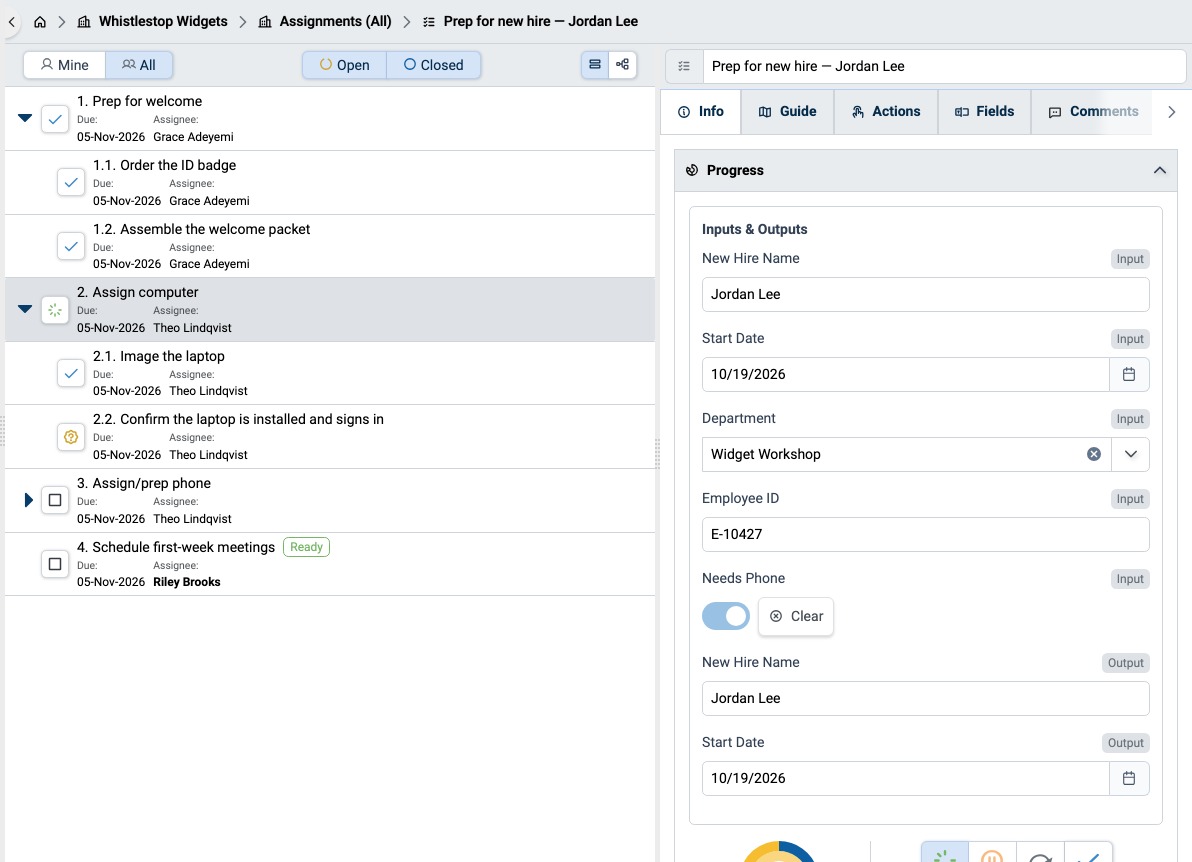Click the in-progress spinner status on Assign computer
This screenshot has width=1192, height=862.
(55, 310)
